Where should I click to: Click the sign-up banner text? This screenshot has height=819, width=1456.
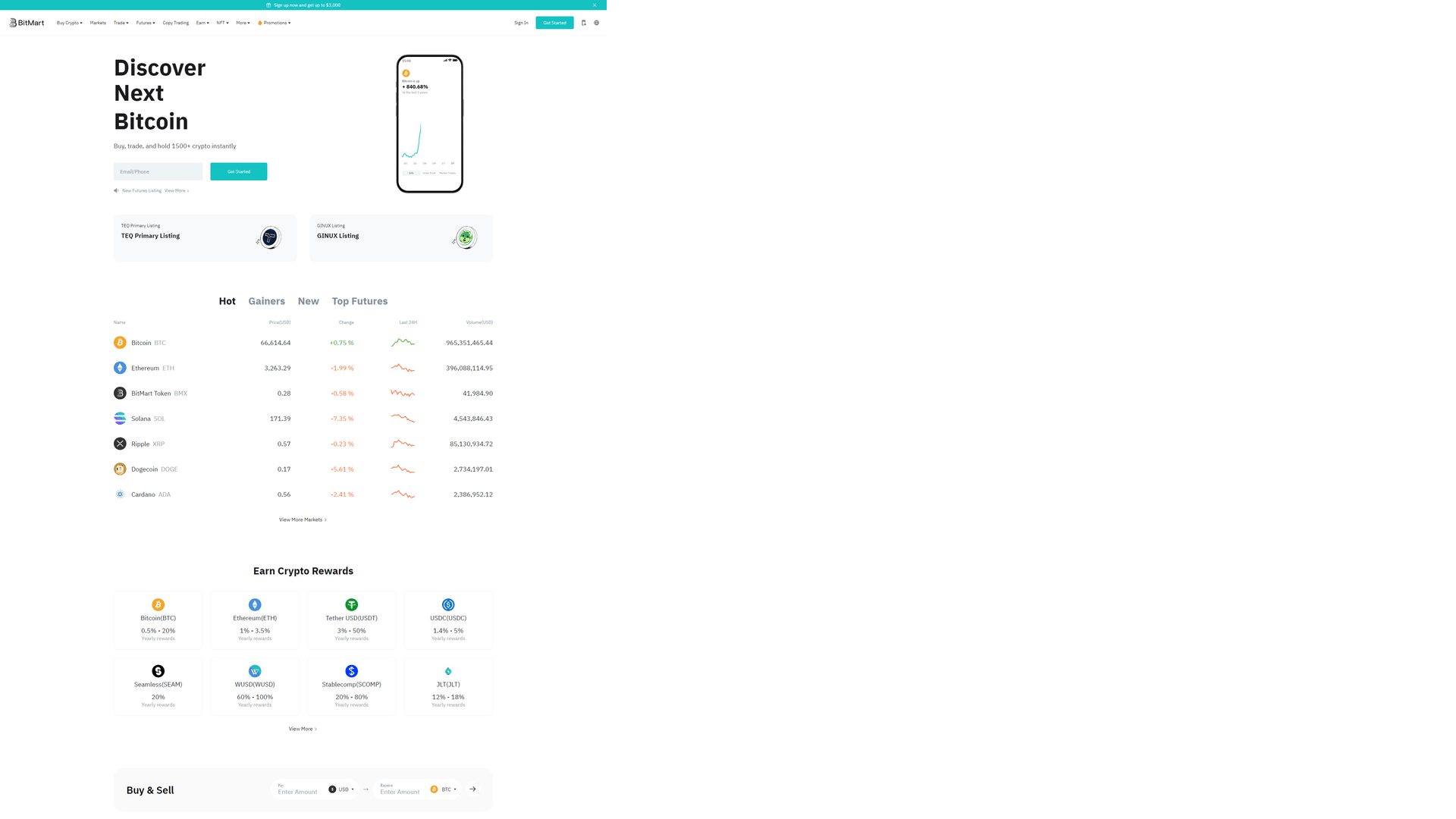[x=307, y=5]
